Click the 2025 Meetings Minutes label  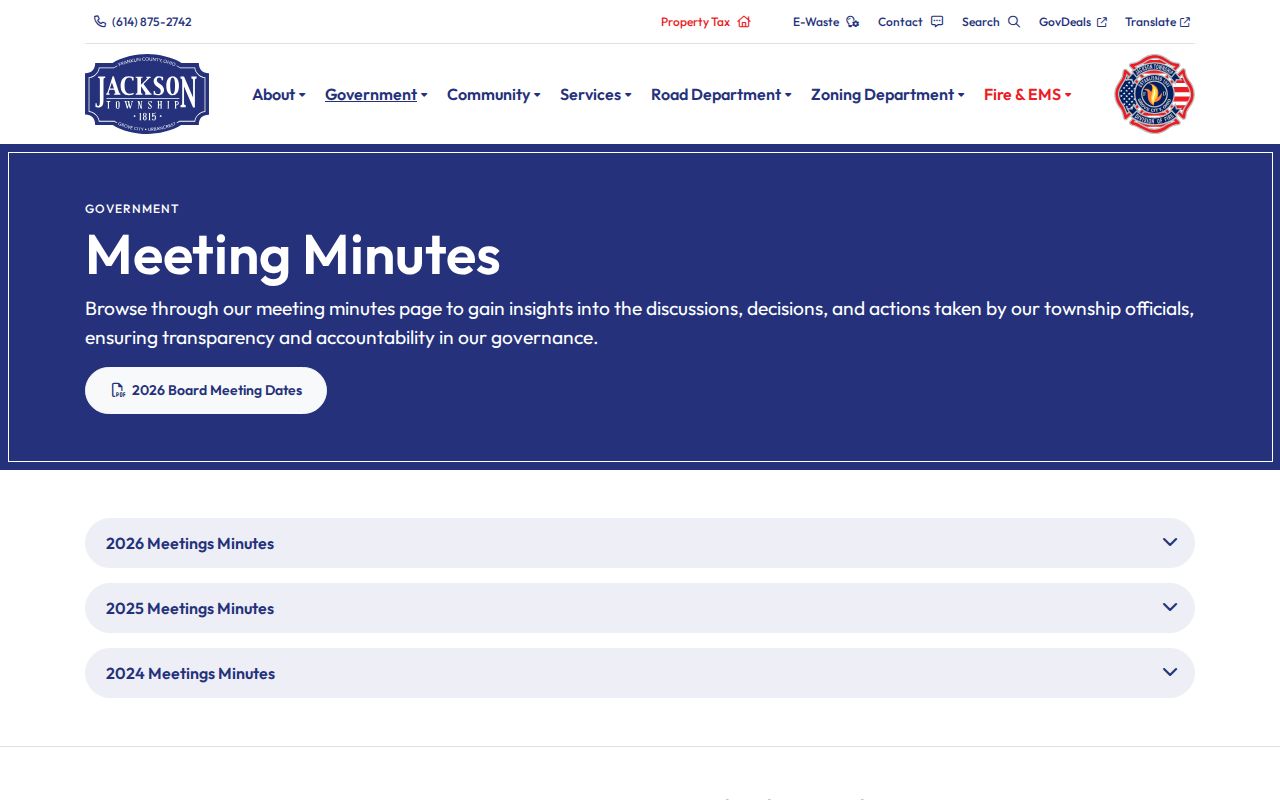click(x=190, y=608)
